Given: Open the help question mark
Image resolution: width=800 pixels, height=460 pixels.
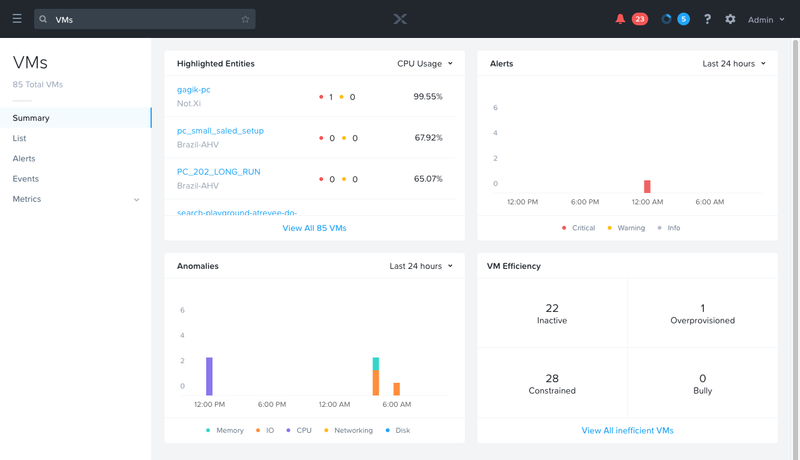Looking at the screenshot, I should (707, 19).
